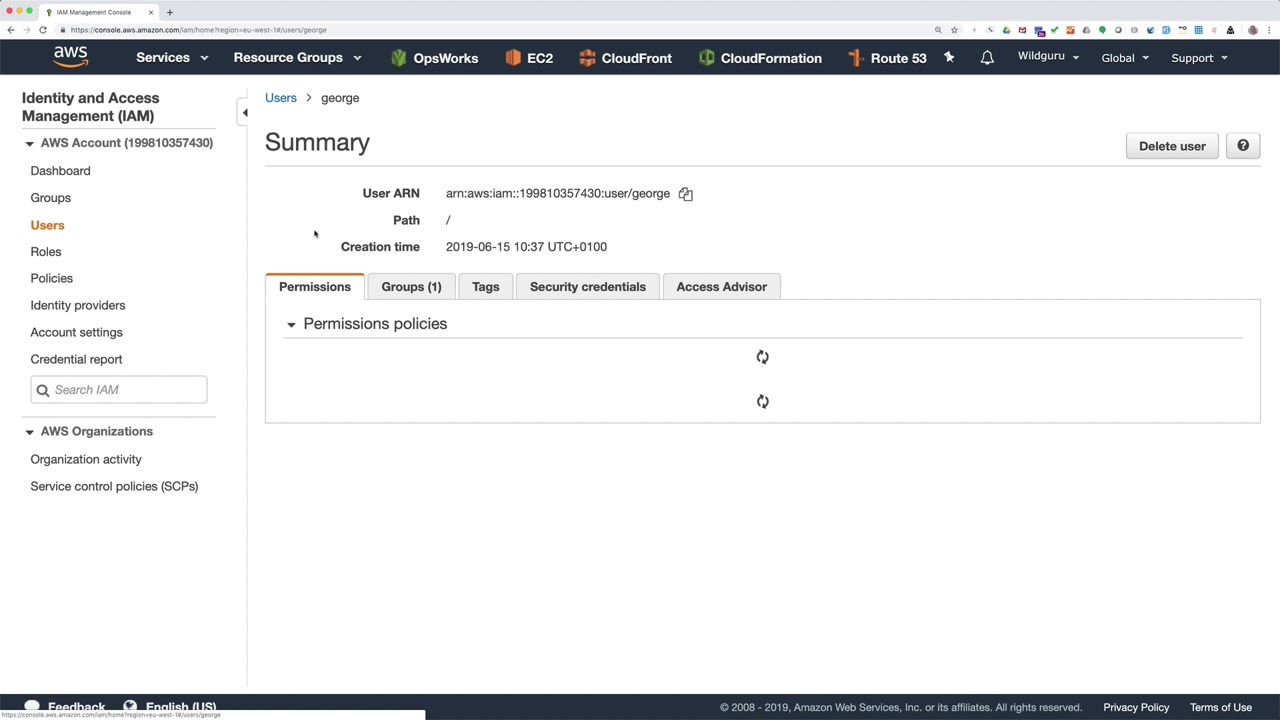Collapse the AWS Organizations section
The width and height of the screenshot is (1280, 720).
tap(29, 432)
